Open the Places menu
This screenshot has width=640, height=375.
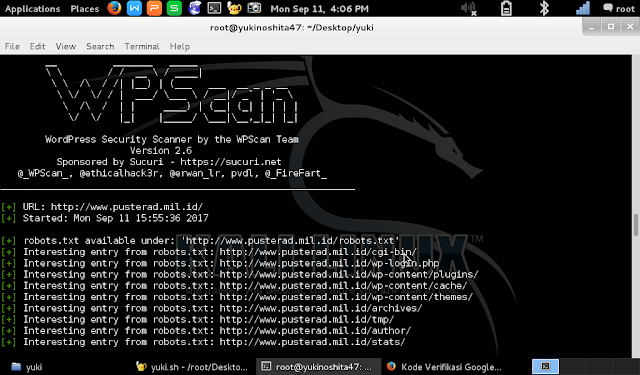(84, 9)
